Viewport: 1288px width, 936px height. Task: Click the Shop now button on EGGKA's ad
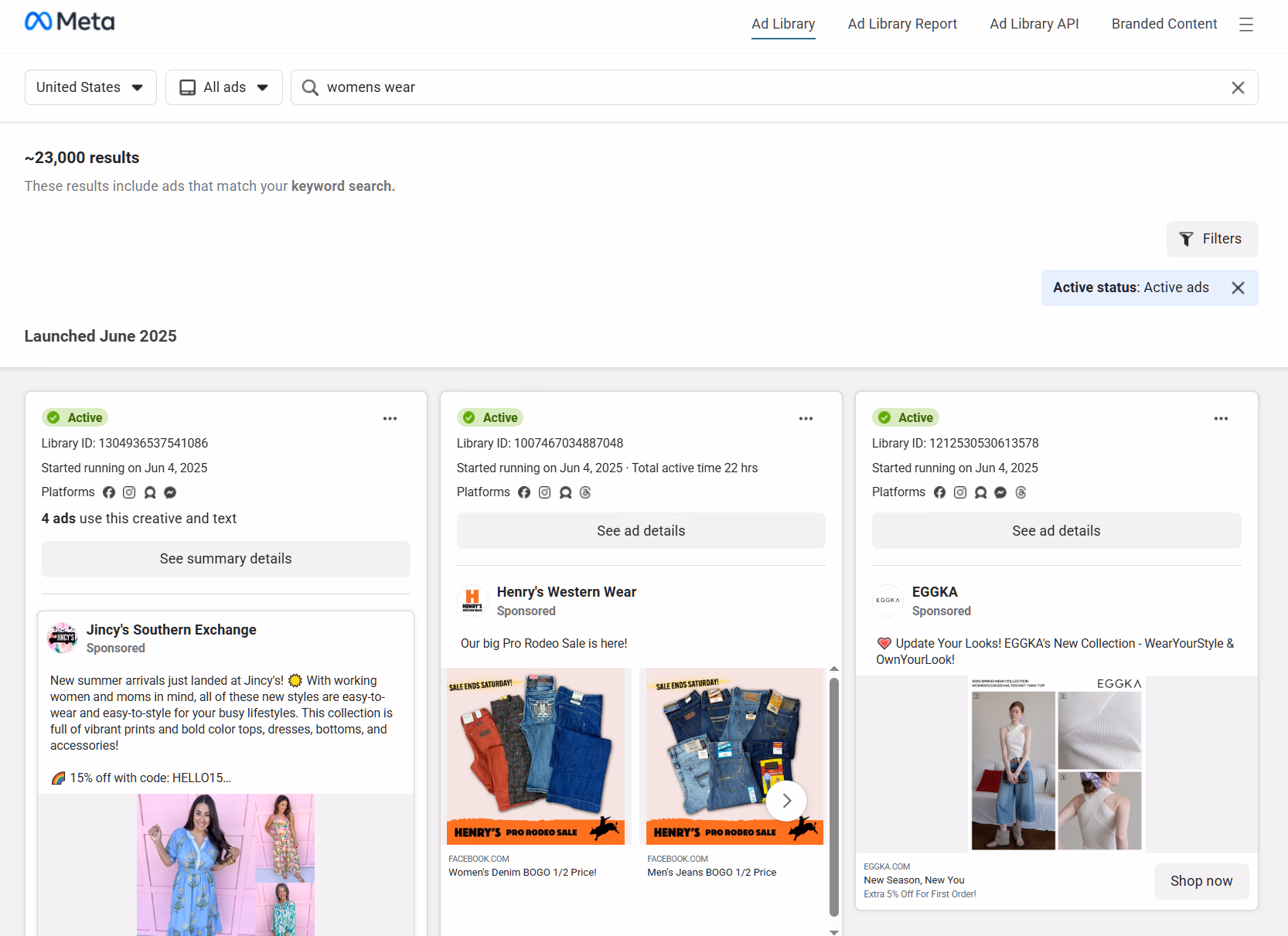click(x=1201, y=880)
